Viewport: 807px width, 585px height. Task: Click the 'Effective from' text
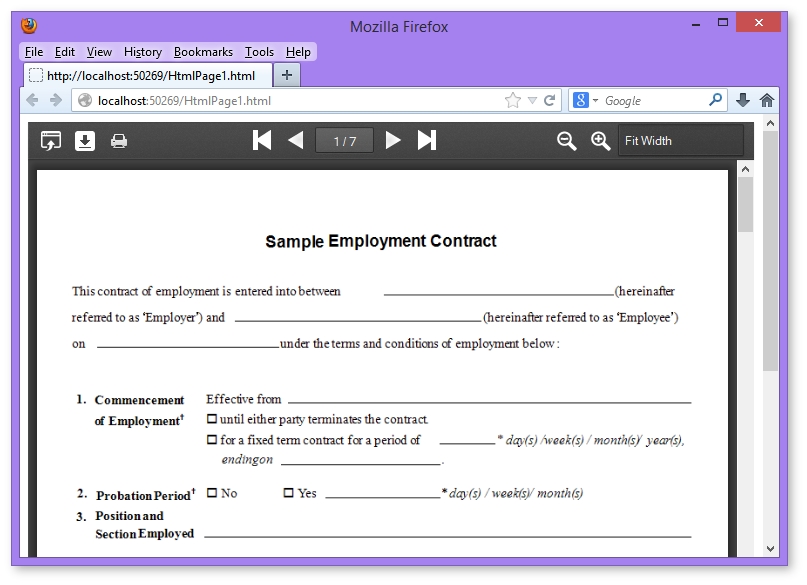(243, 399)
